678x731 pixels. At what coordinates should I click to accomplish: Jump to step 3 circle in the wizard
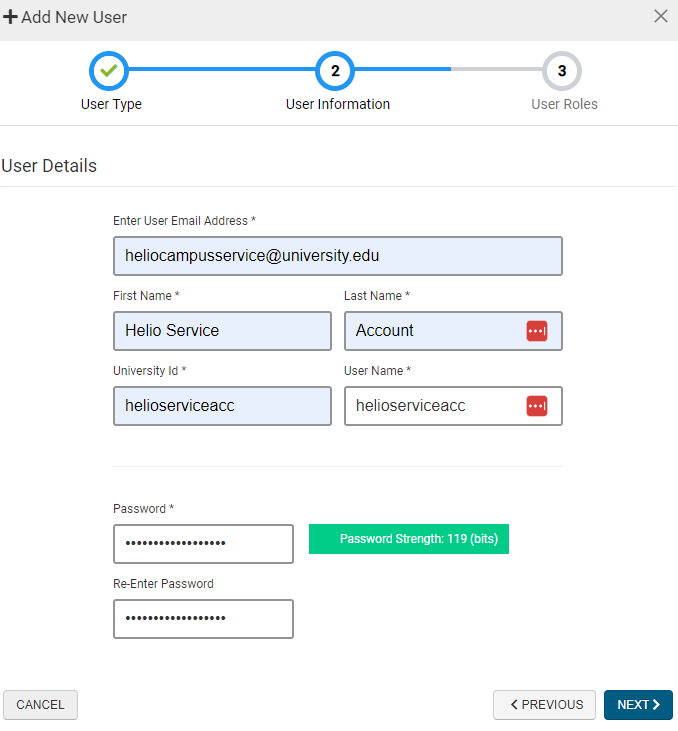[x=562, y=71]
